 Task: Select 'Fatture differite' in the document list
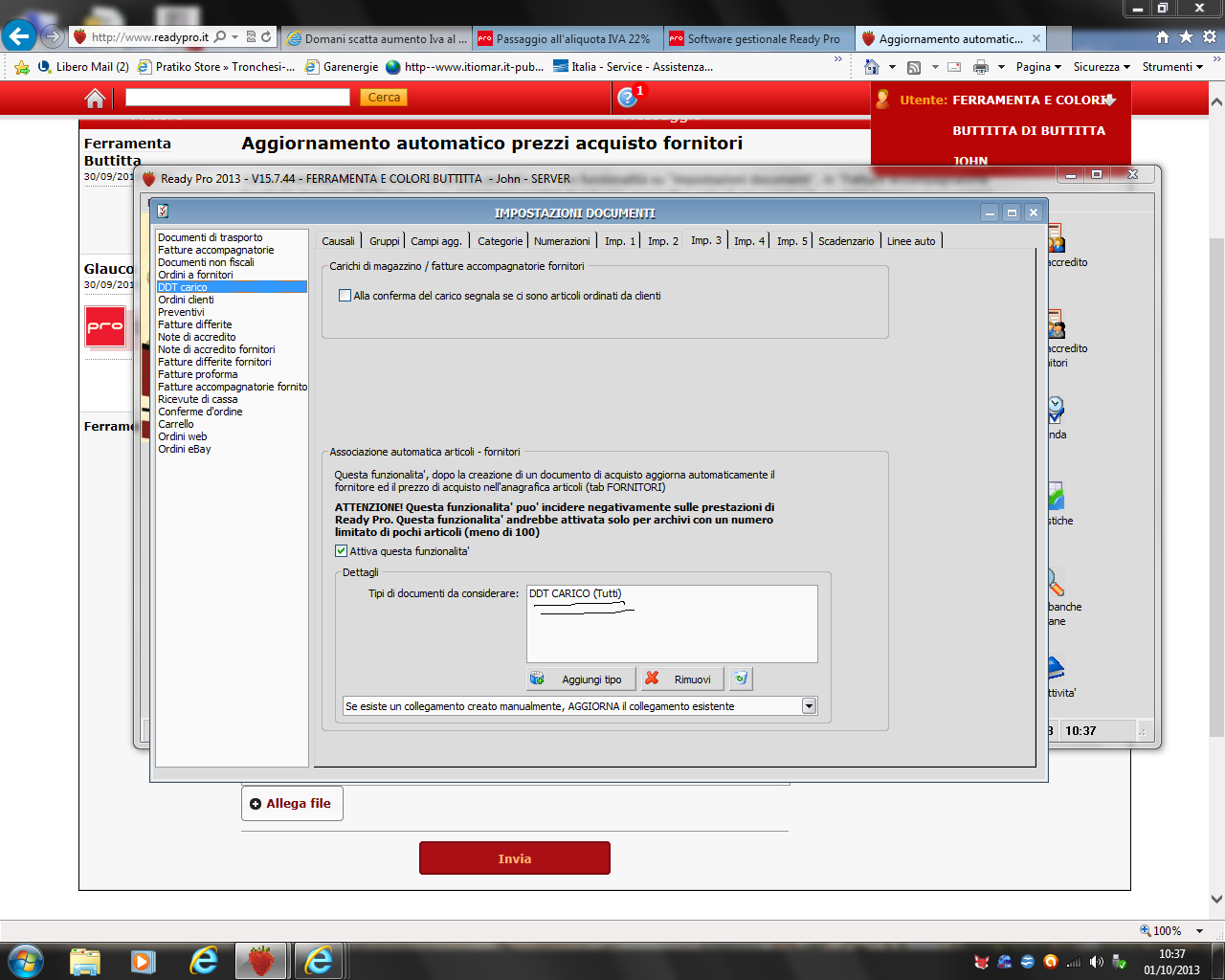[195, 324]
